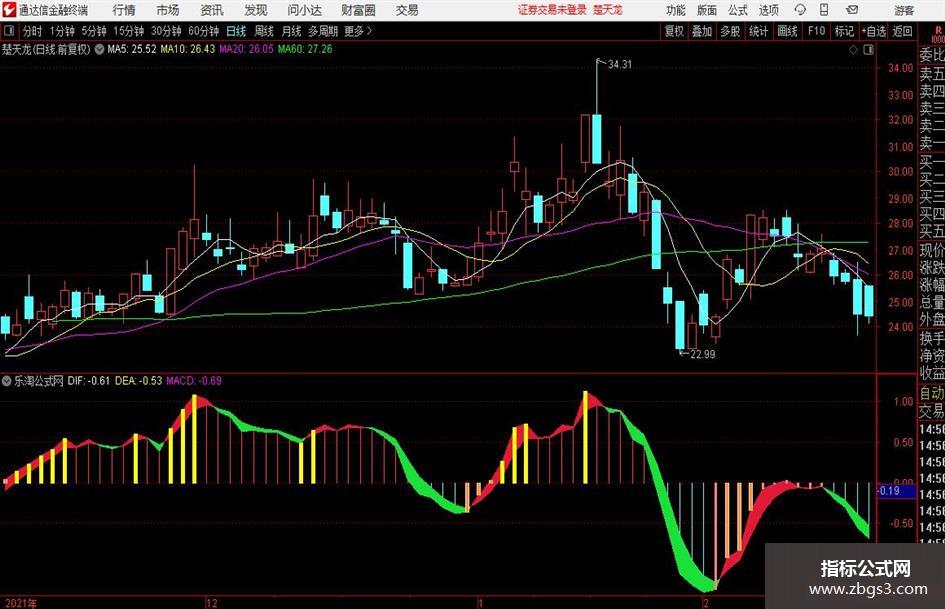945x609 pixels.
Task: Open the 问小达 menu
Action: [x=304, y=10]
